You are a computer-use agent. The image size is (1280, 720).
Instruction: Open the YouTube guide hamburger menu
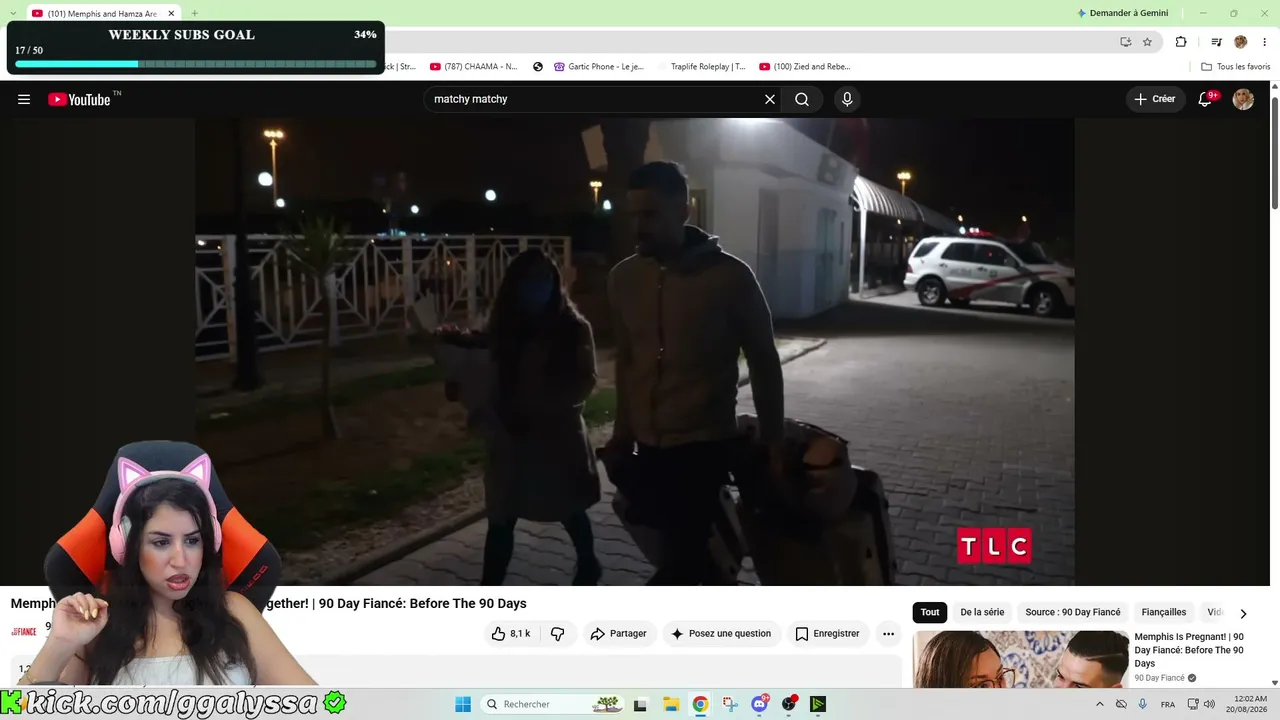tap(24, 99)
